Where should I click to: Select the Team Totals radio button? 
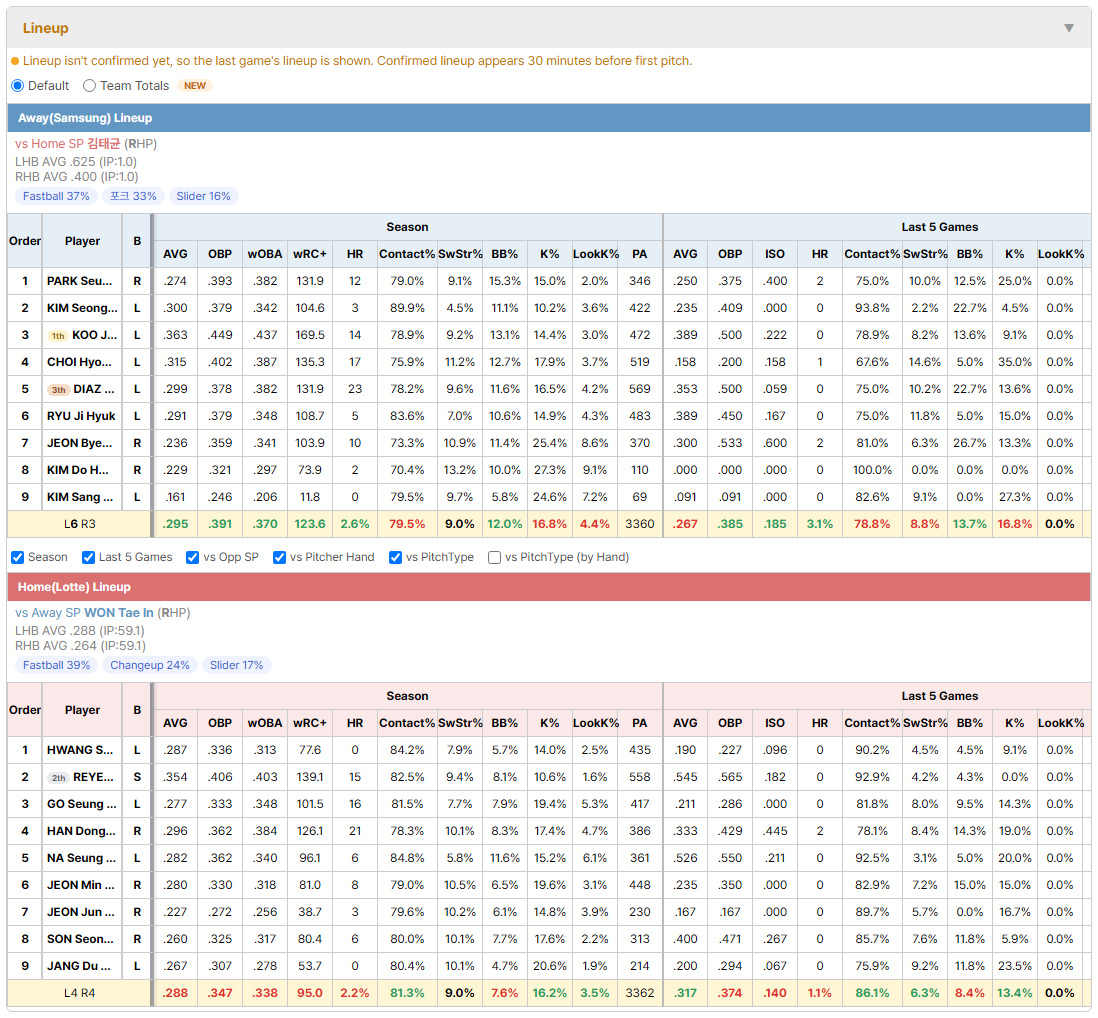(89, 85)
